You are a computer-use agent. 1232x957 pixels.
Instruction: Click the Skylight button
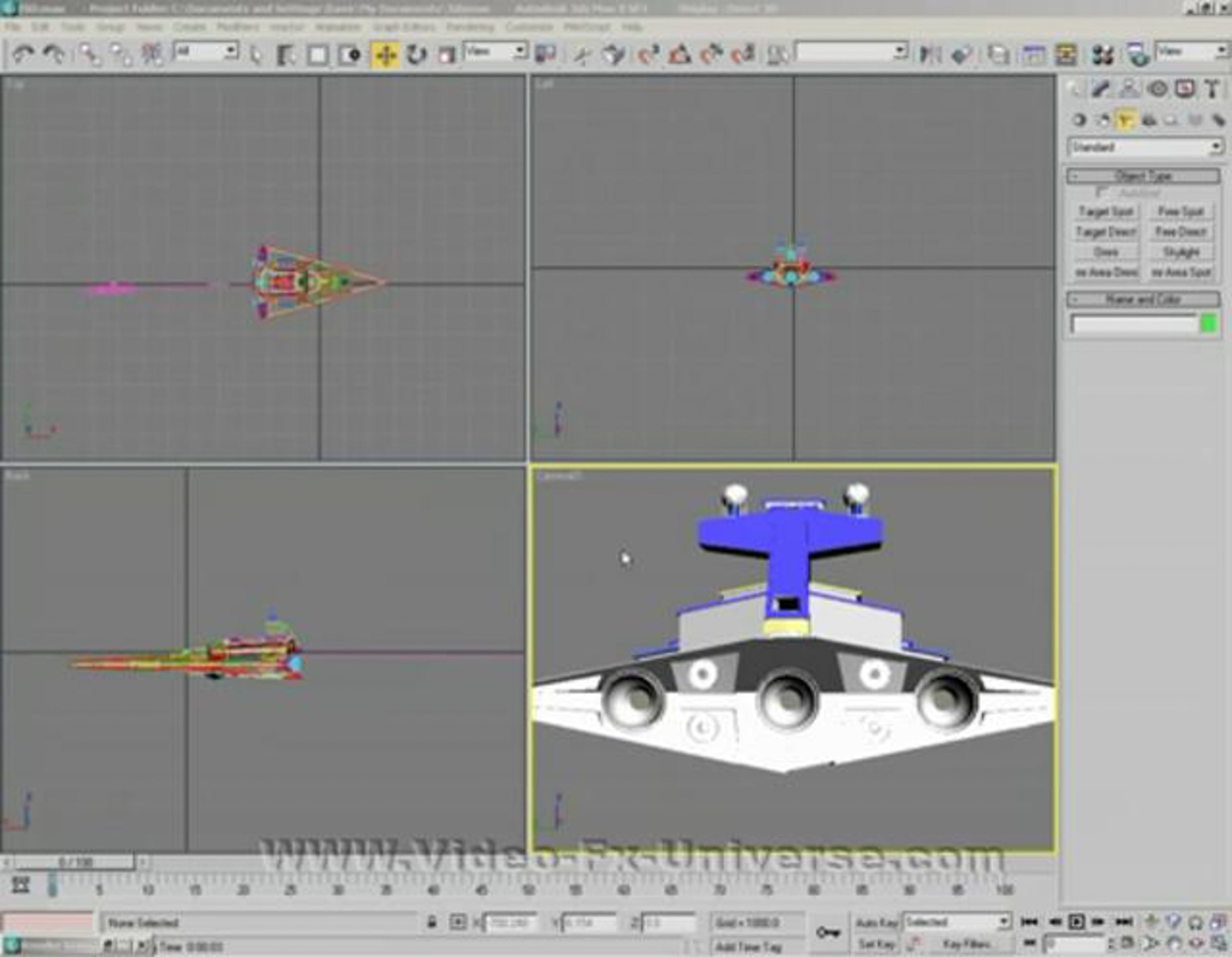(1181, 252)
